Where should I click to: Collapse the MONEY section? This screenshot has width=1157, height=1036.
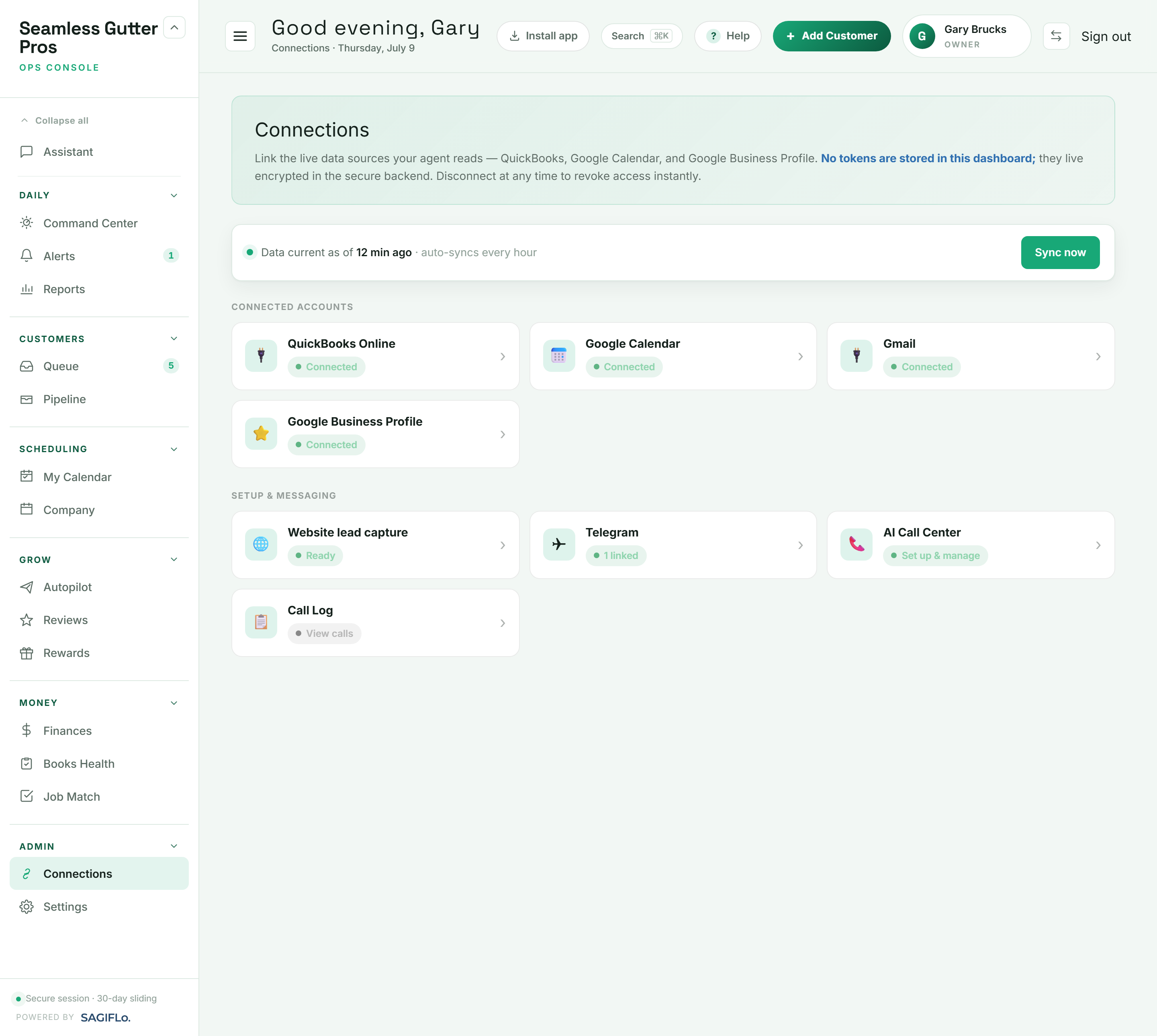tap(174, 703)
